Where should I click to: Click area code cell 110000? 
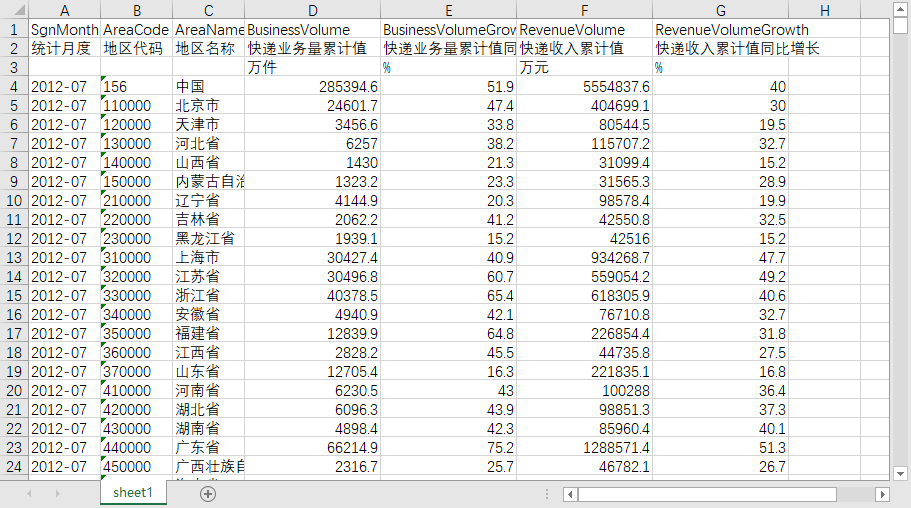click(137, 106)
